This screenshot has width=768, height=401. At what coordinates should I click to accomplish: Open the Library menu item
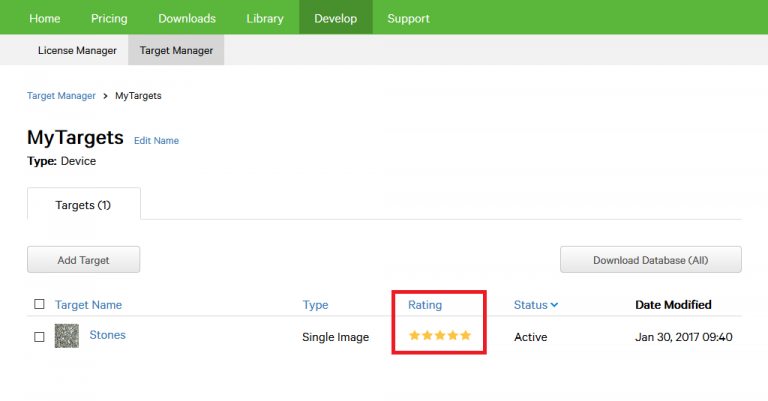[265, 18]
